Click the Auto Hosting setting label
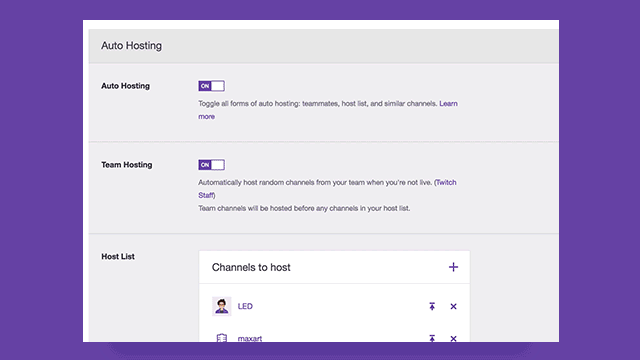The image size is (640, 360). pos(125,86)
